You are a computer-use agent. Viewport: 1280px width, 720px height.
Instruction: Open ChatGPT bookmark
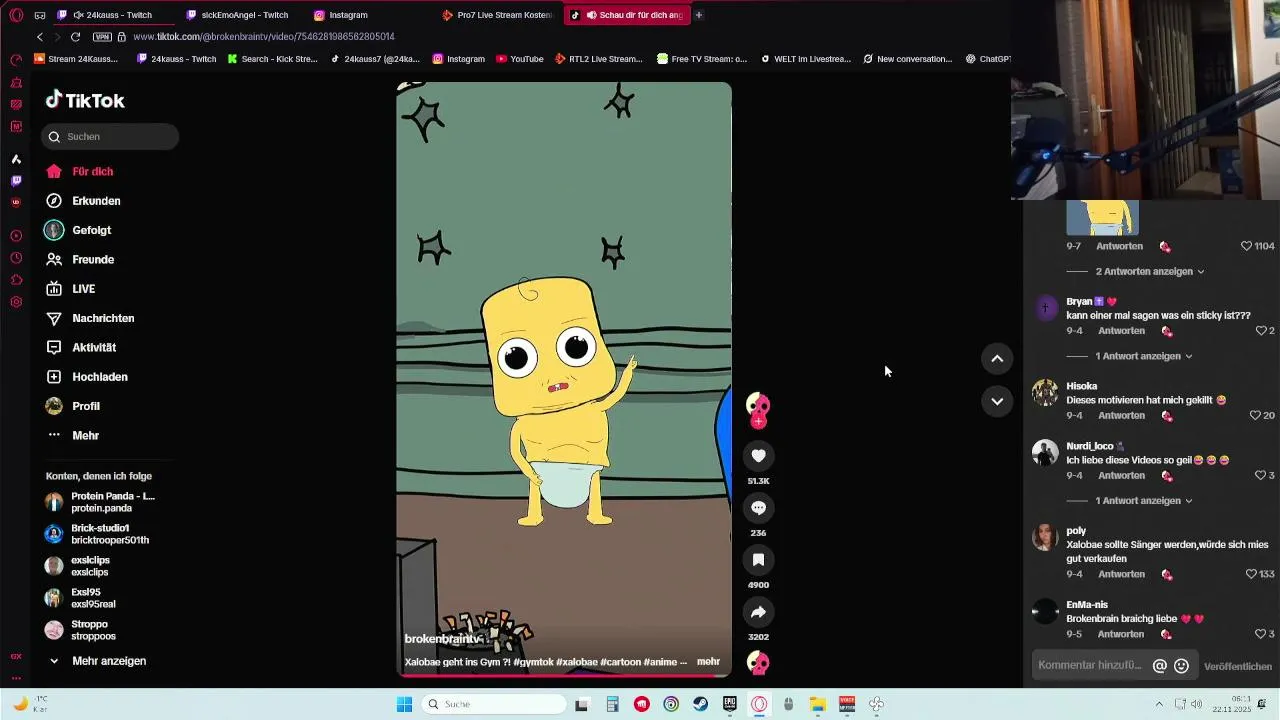(x=988, y=59)
